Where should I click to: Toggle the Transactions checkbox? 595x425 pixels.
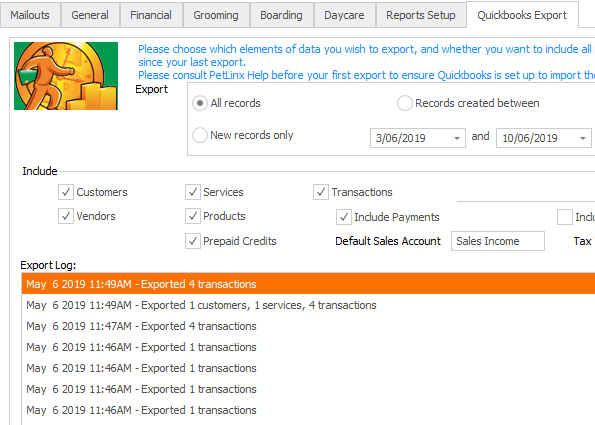[x=321, y=192]
